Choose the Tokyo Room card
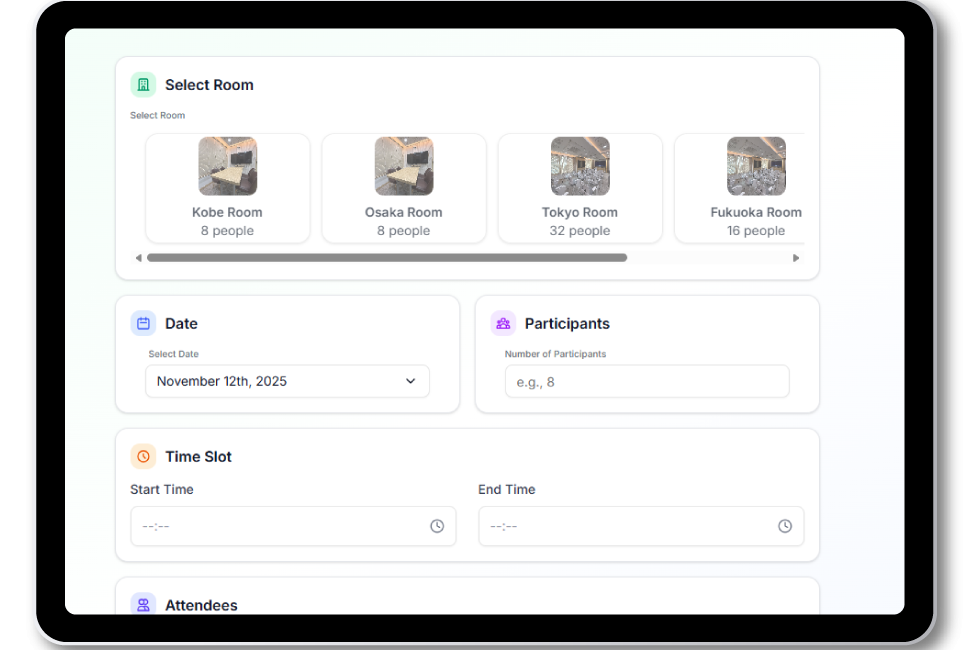The height and width of the screenshot is (650, 973). point(580,188)
